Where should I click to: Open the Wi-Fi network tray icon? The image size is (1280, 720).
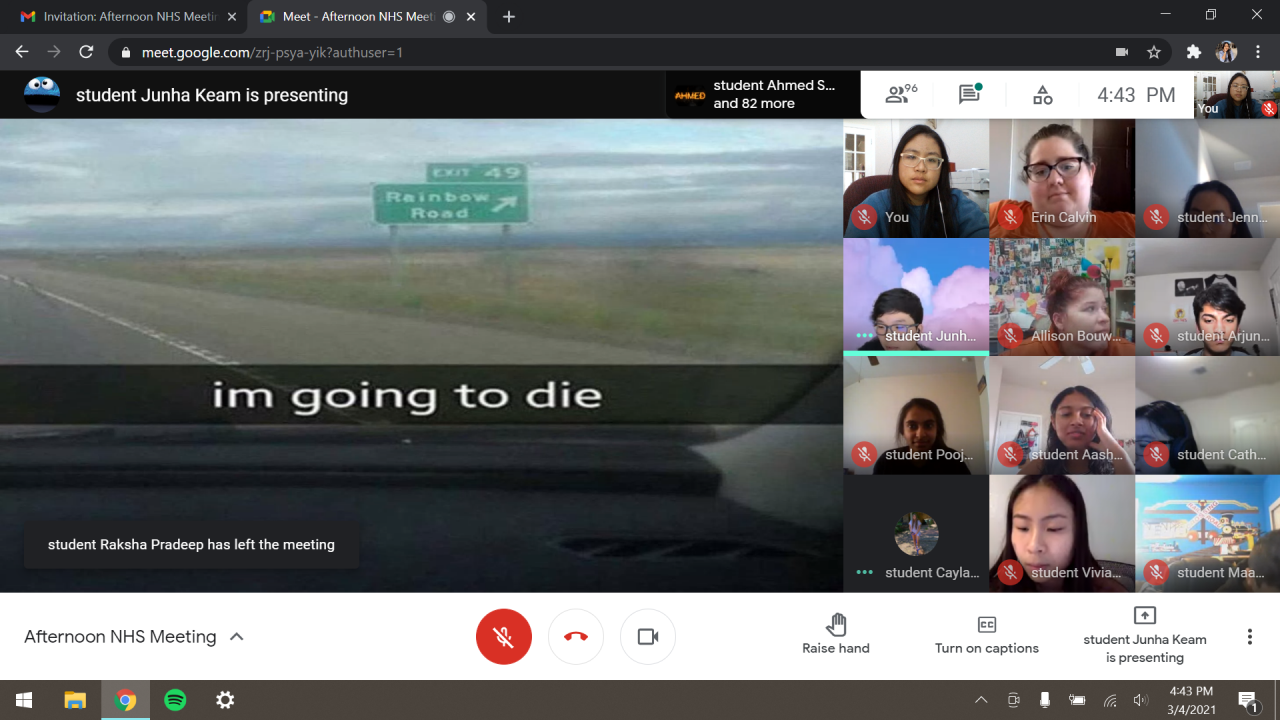click(x=1110, y=700)
